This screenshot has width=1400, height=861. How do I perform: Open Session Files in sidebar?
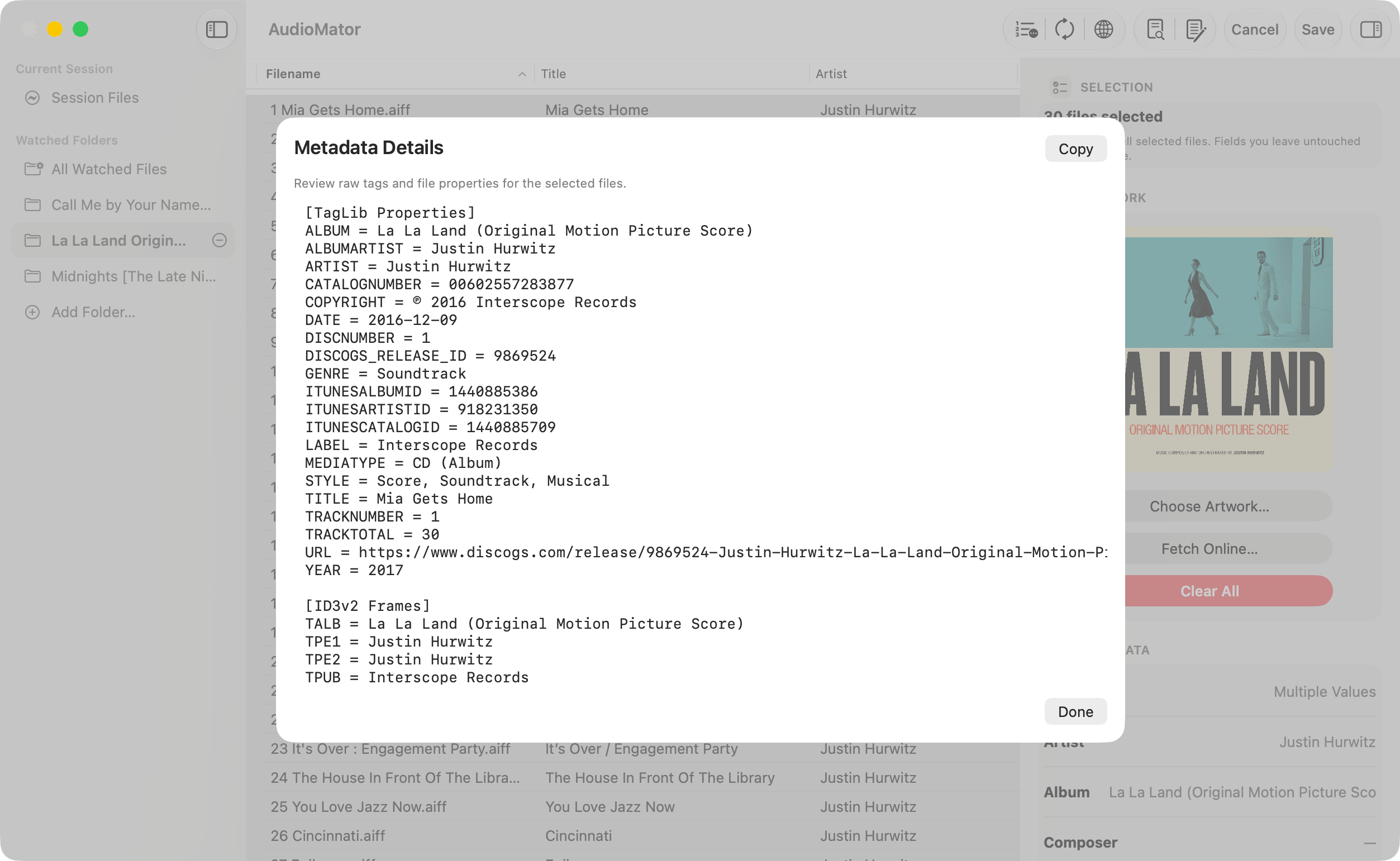(122, 98)
